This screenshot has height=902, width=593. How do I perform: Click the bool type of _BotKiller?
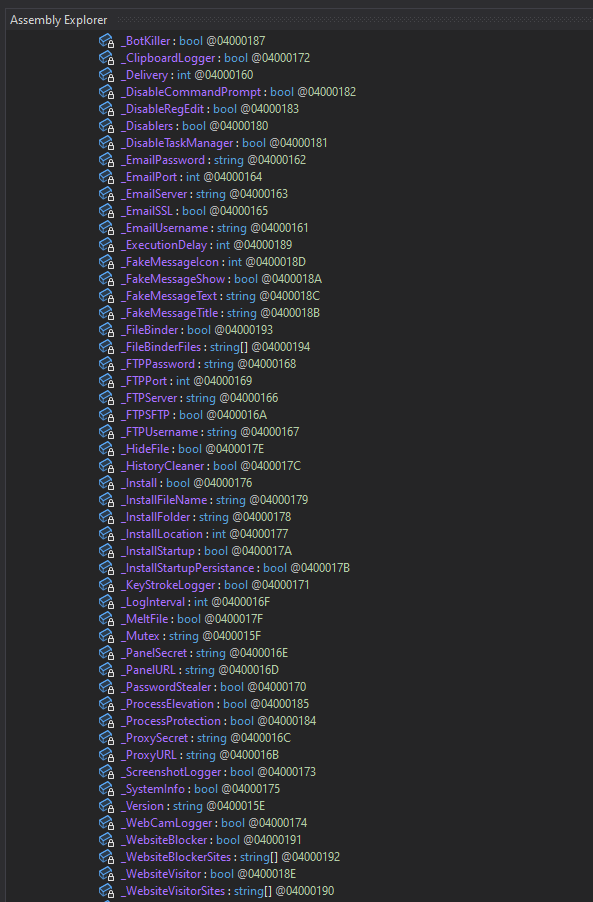coord(191,41)
